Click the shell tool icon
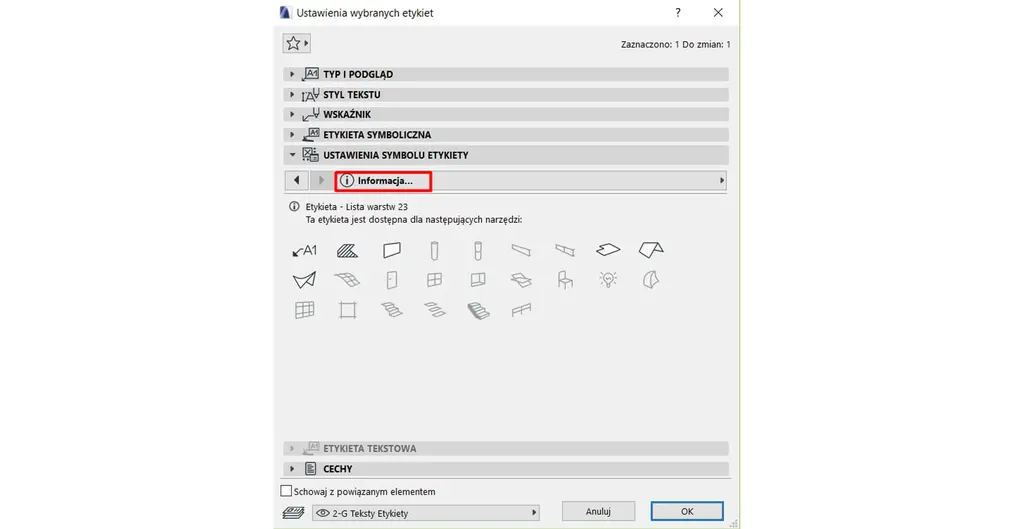The image size is (1013, 529). point(304,280)
